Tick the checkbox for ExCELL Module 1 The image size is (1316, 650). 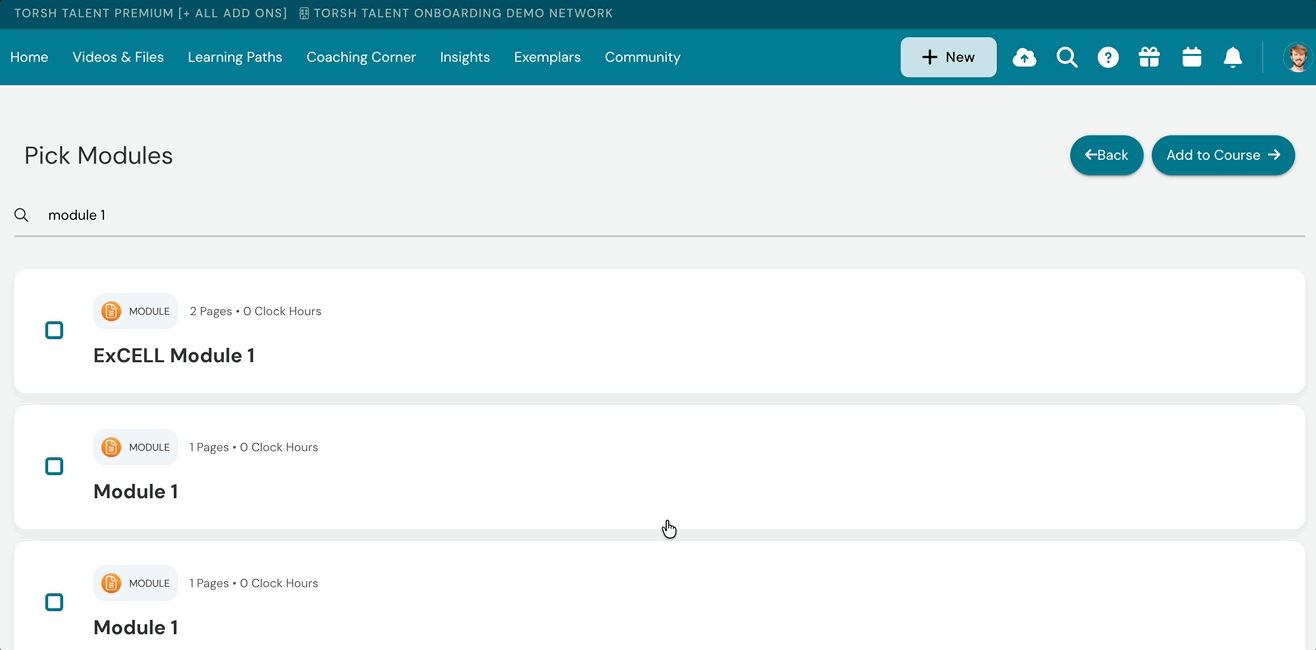tap(54, 330)
